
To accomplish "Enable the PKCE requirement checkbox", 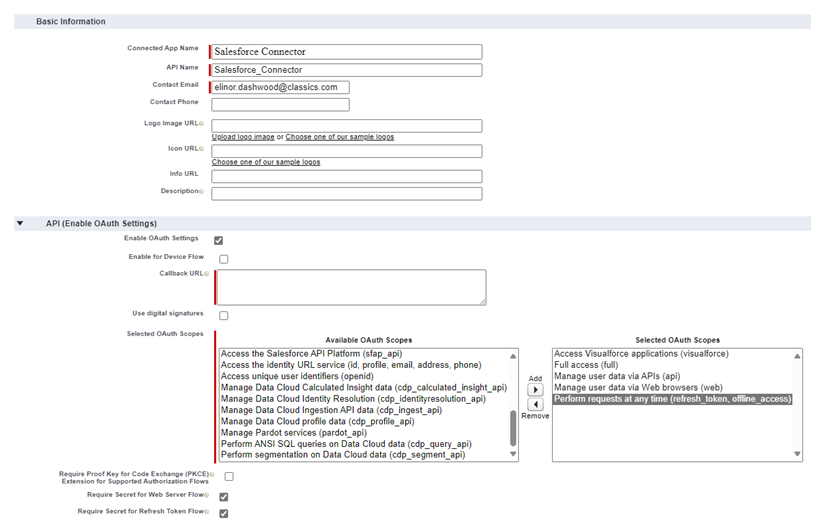I will [229, 476].
